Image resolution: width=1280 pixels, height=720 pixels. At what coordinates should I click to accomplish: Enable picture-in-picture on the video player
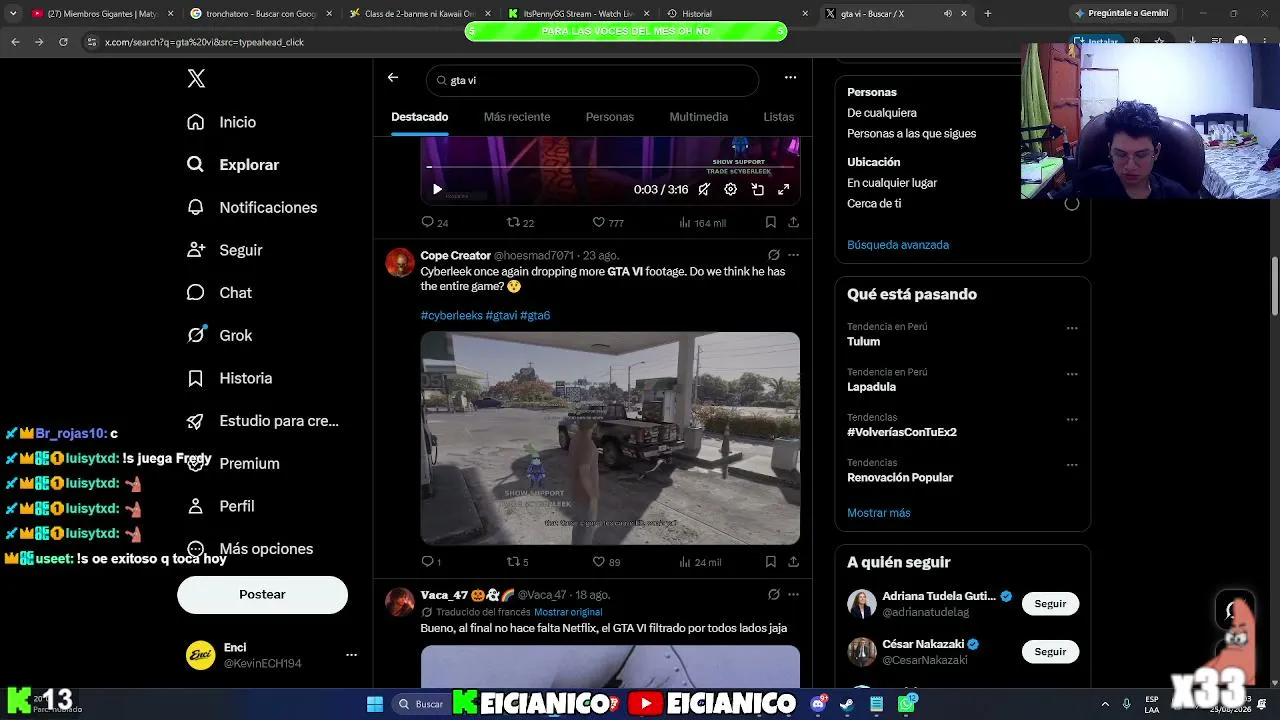[x=757, y=189]
